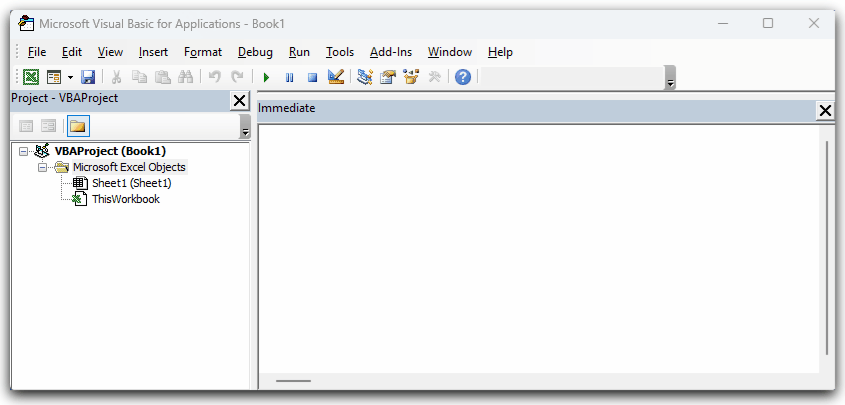This screenshot has width=845, height=405.
Task: Click the Insert UserForm toolbar icon
Action: (x=54, y=78)
